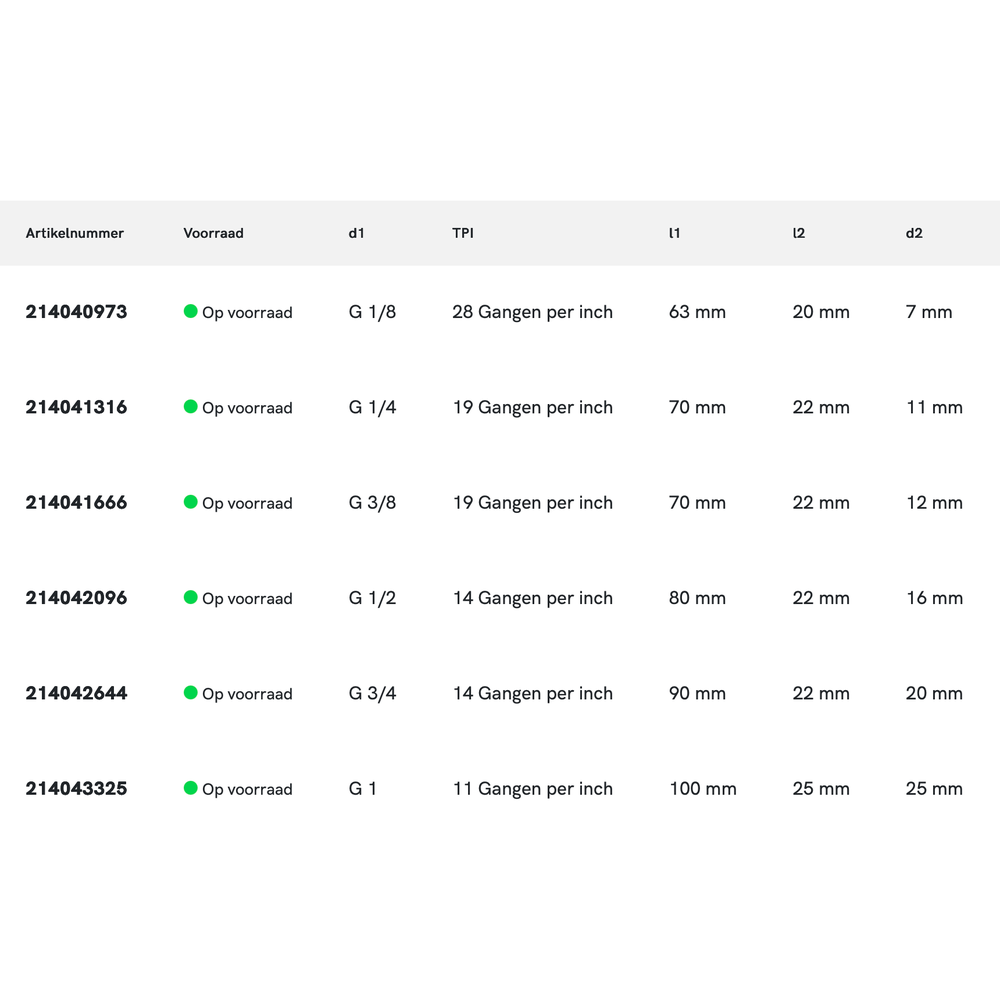Click green stock dot for article 214040973
This screenshot has height=1000, width=1000.
point(190,311)
